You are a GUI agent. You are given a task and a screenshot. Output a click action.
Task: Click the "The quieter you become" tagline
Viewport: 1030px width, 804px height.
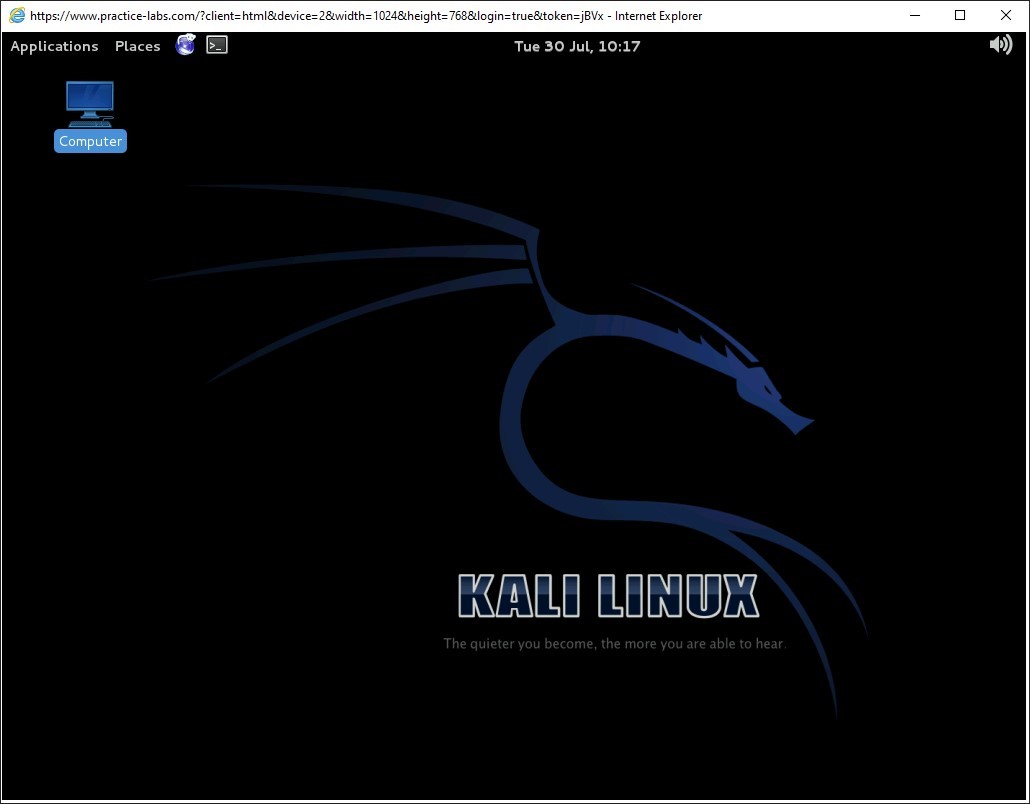(x=614, y=643)
